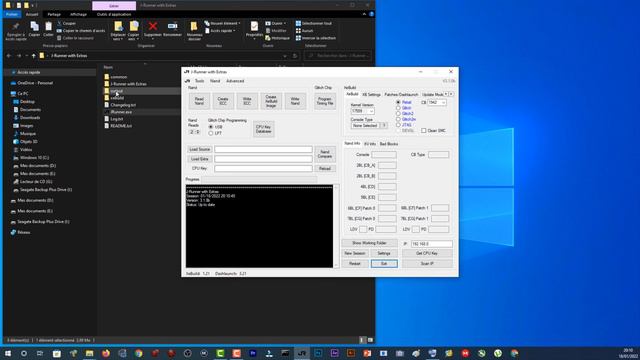Open the Accès rapide ribbon dropdown

click(x=220, y=31)
